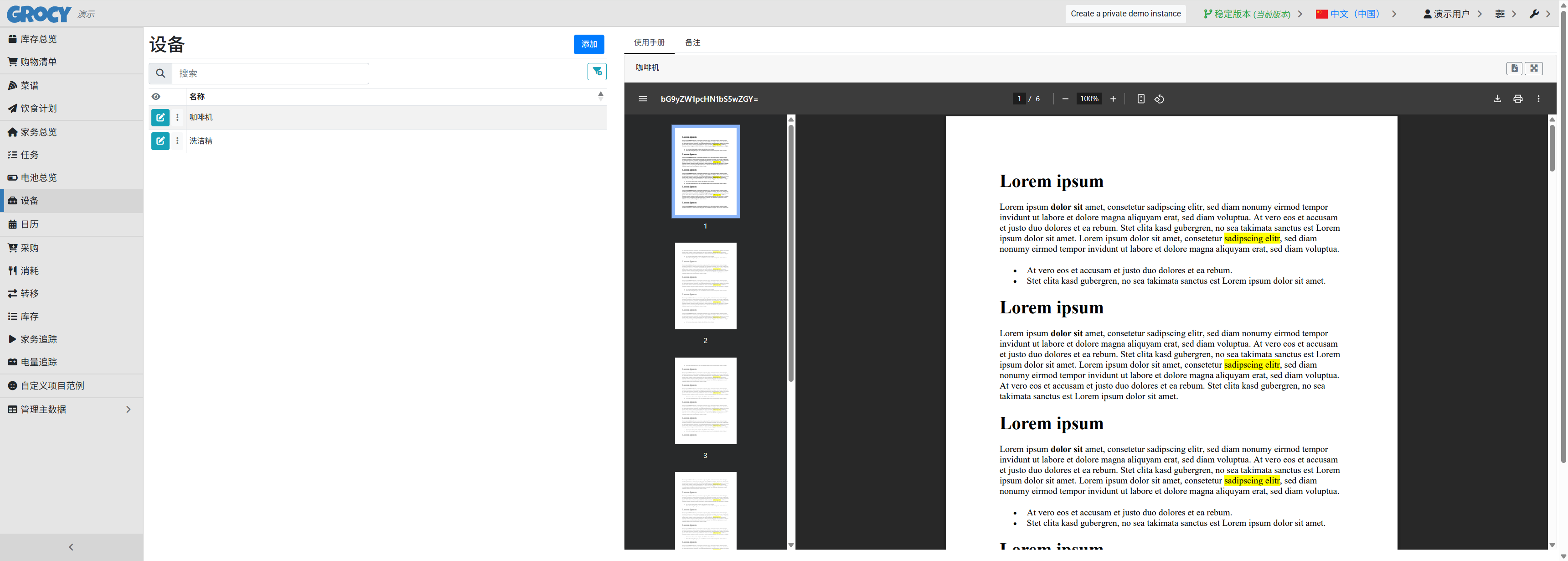Screen dimensions: 1568x561
Task: Switch to the 备注 tab
Action: pyautogui.click(x=692, y=42)
